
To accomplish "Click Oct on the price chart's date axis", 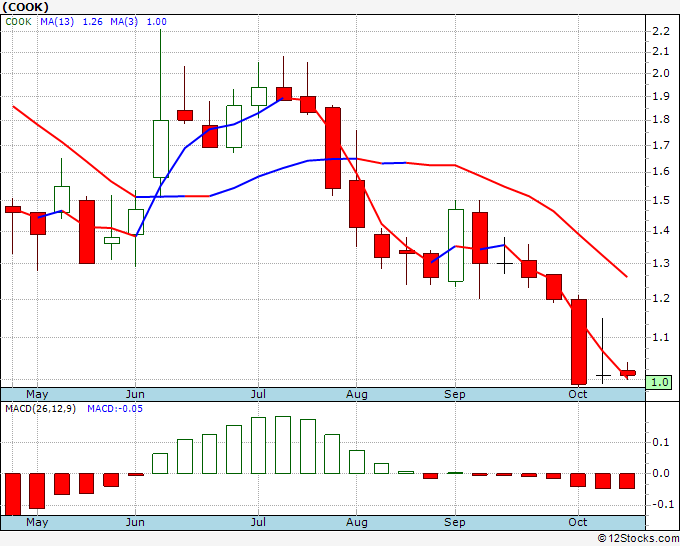I will point(578,394).
